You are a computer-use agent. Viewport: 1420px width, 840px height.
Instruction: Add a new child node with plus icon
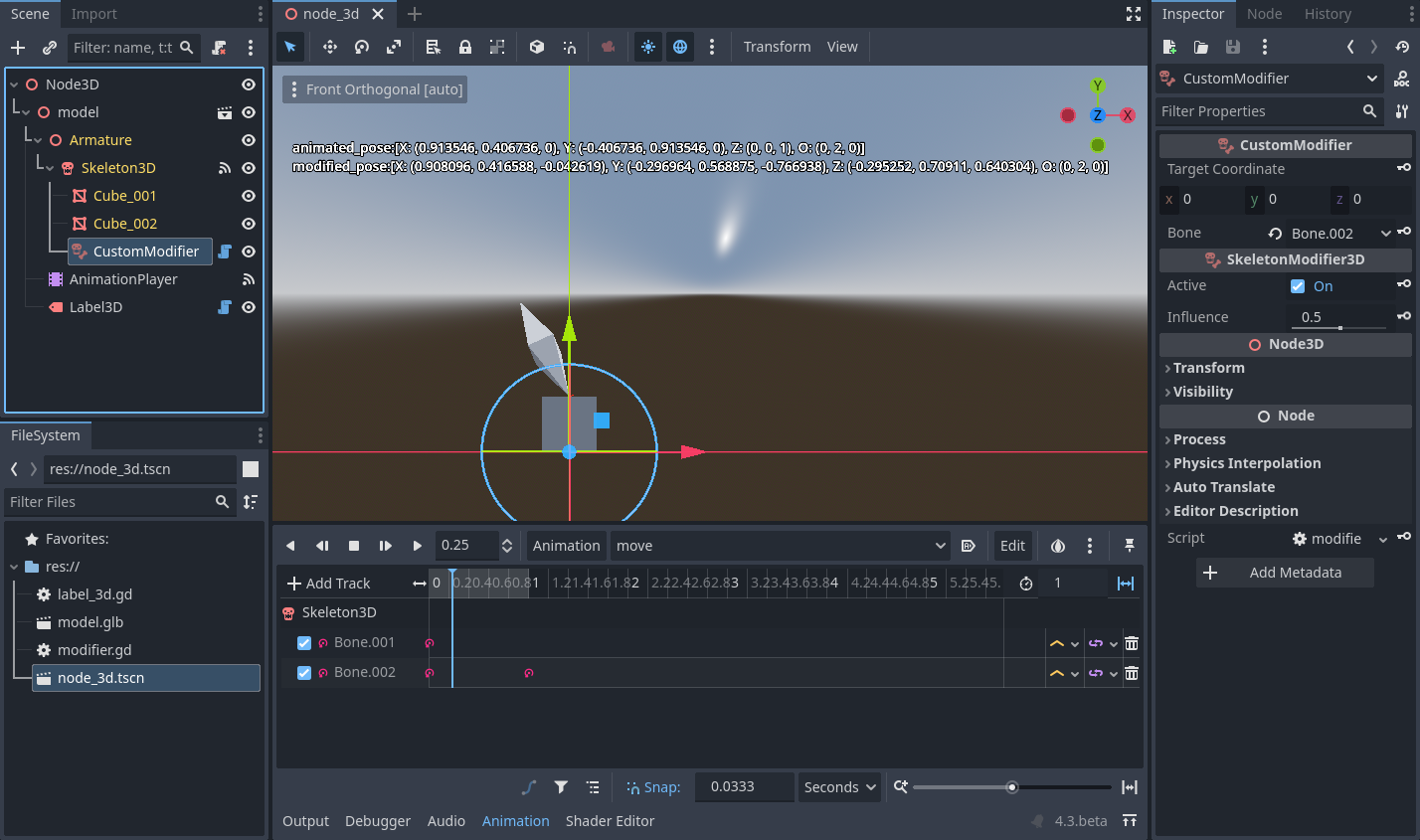(x=18, y=48)
